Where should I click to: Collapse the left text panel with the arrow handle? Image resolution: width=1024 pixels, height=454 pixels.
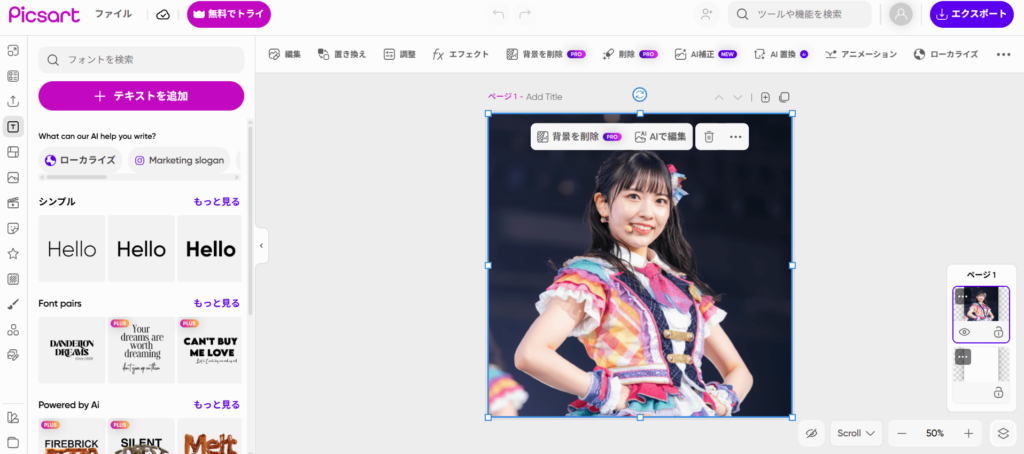(261, 245)
